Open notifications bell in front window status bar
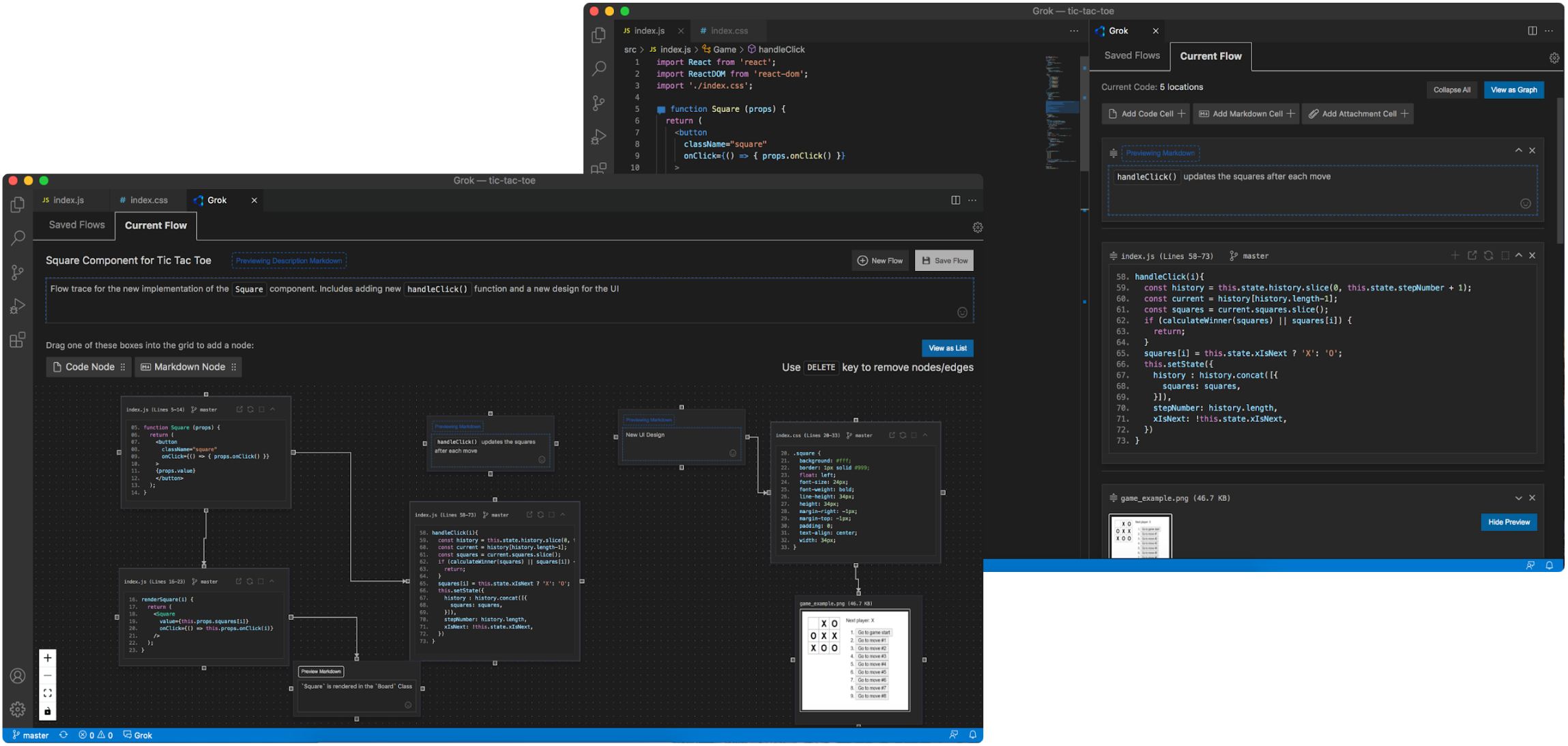The height and width of the screenshot is (746, 1568). click(973, 735)
